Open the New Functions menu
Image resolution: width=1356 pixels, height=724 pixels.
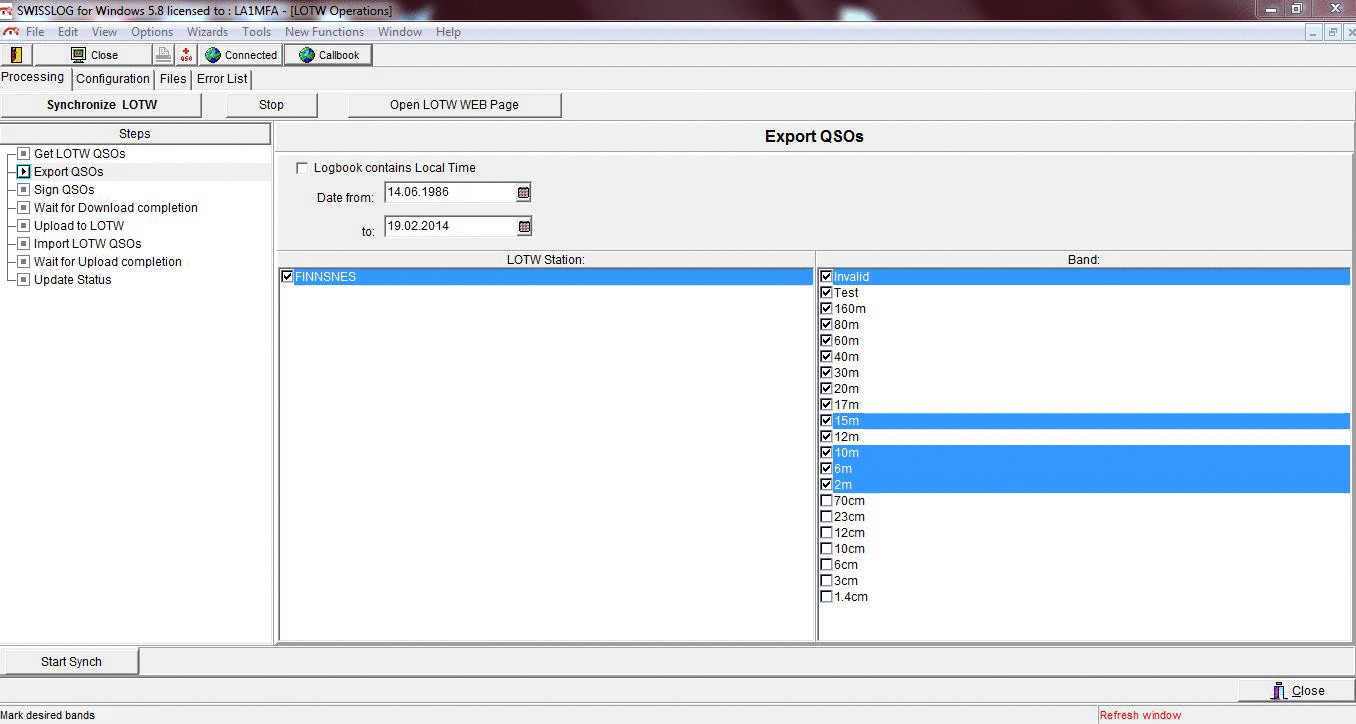click(324, 32)
